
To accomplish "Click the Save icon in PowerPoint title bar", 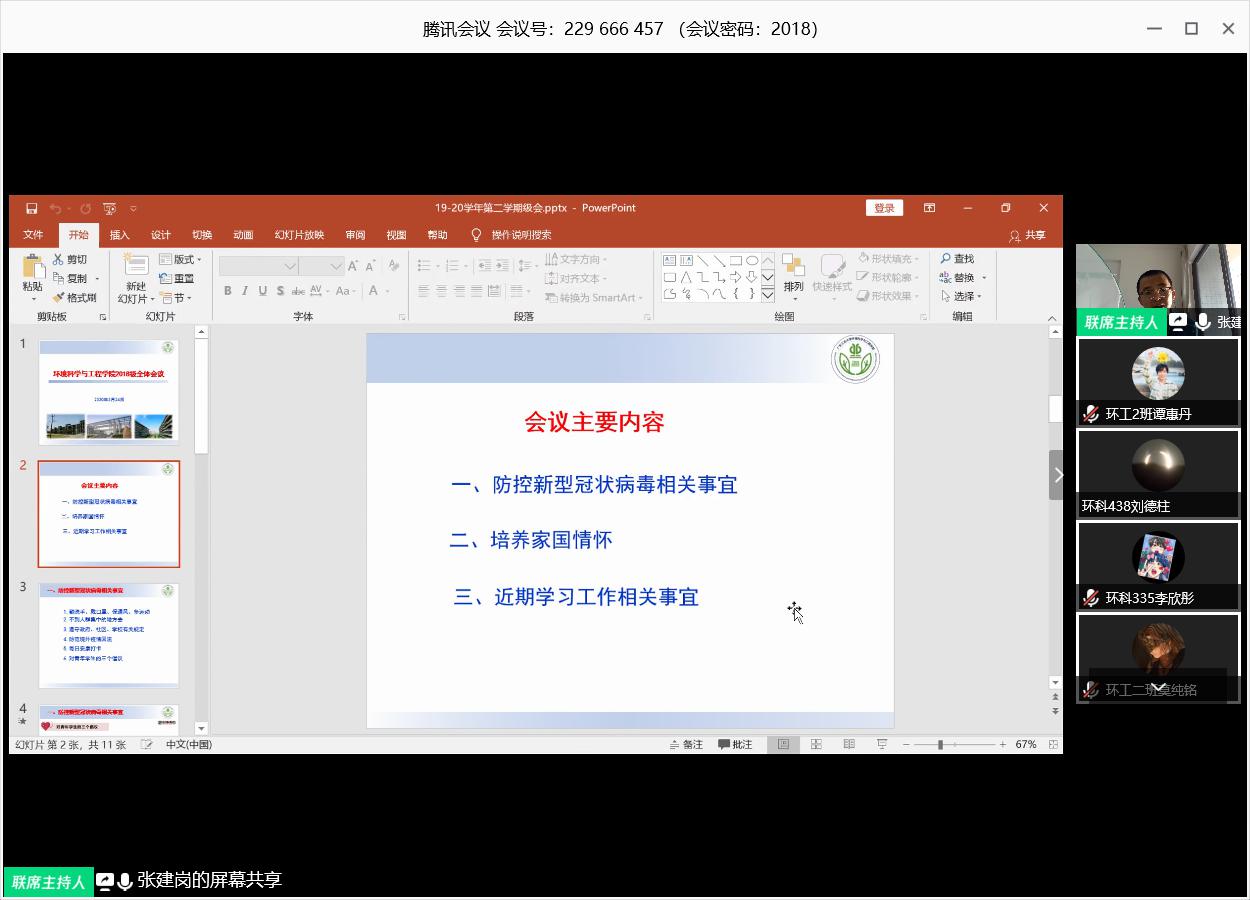I will click(x=31, y=208).
